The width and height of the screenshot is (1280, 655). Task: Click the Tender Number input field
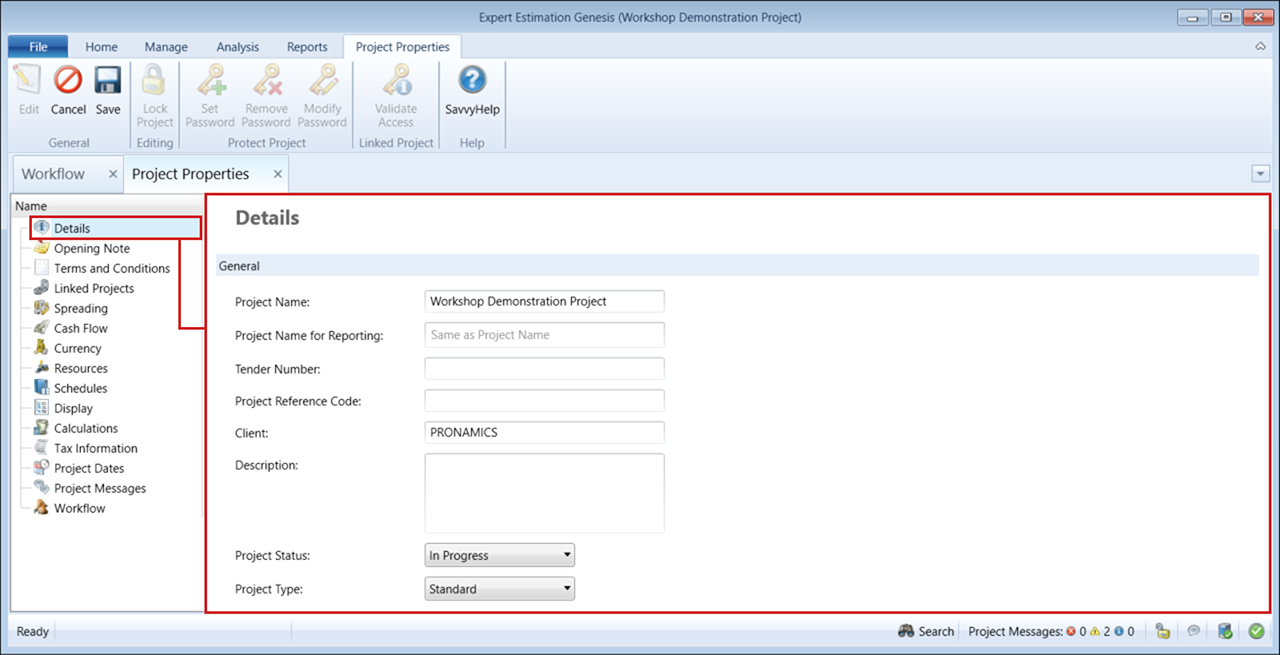coord(544,369)
